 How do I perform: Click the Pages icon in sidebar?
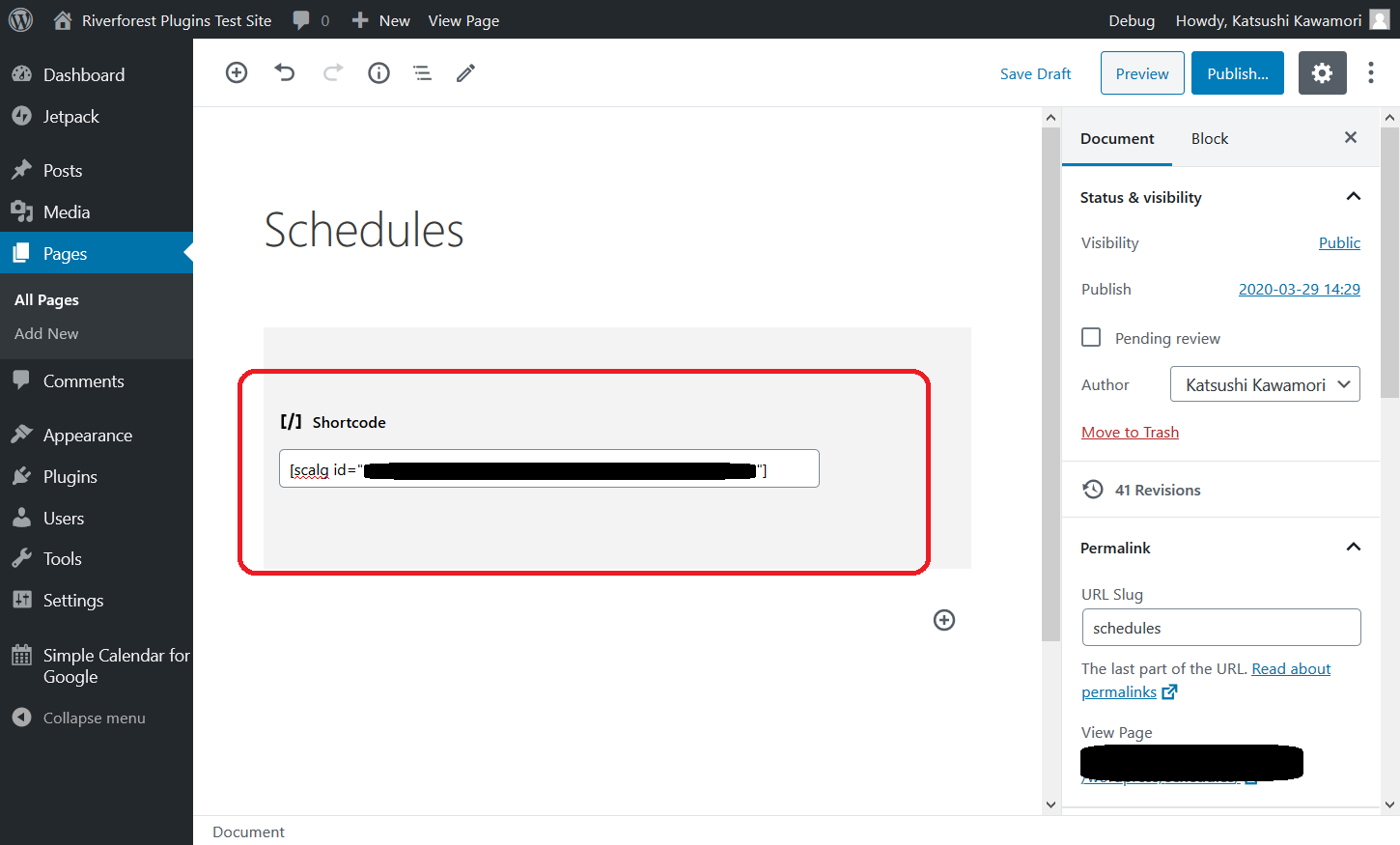click(21, 253)
